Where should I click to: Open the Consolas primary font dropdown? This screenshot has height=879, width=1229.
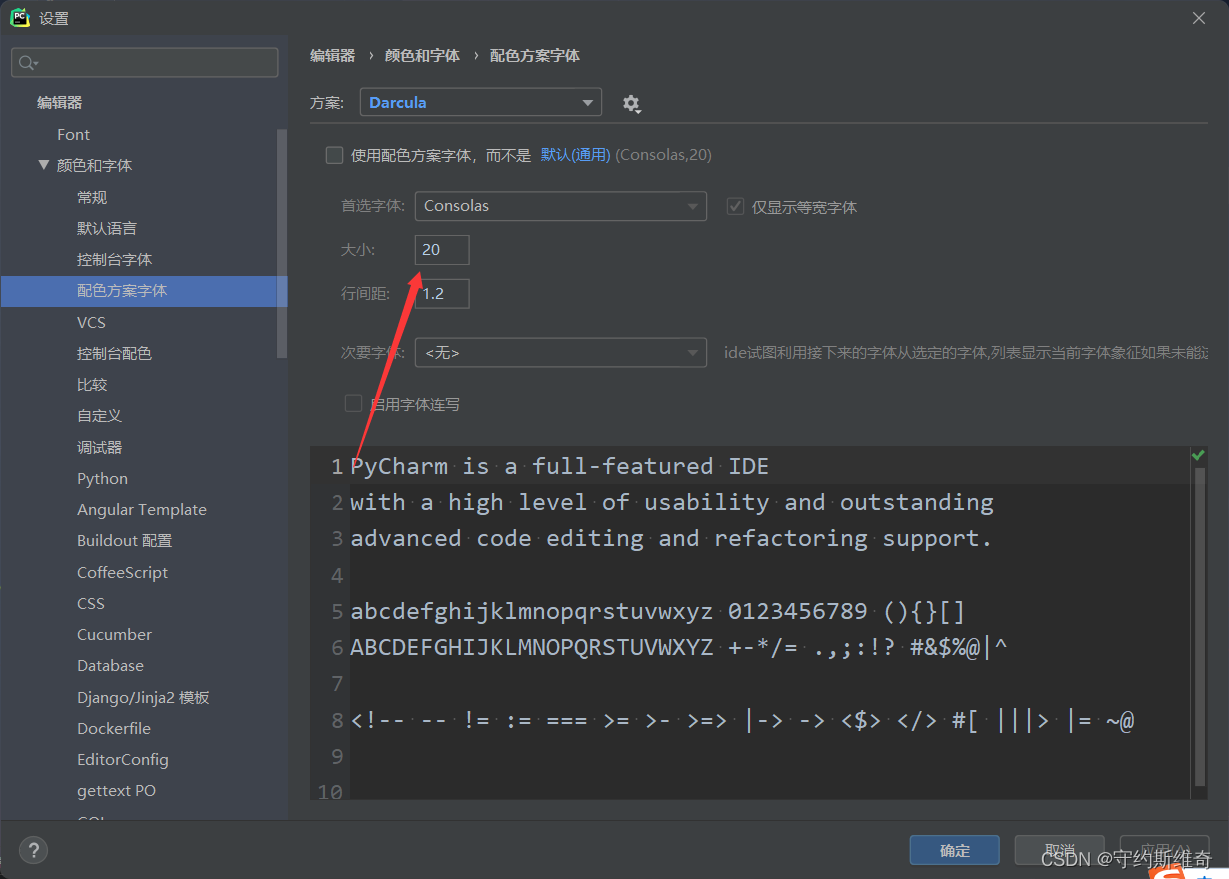click(x=560, y=206)
